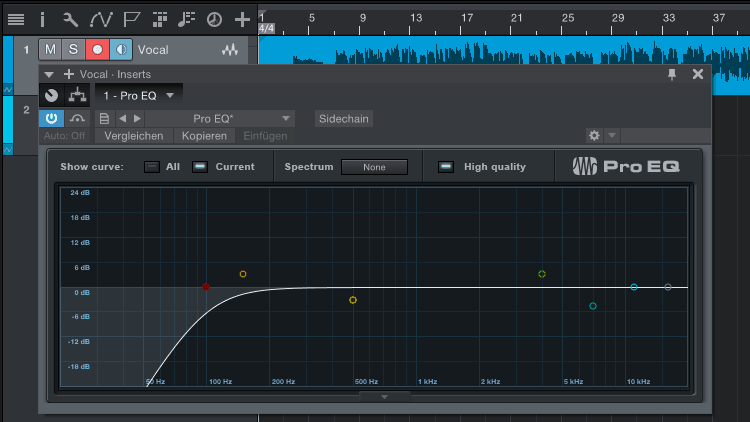
Task: Open the preset document icon menu
Action: [x=104, y=118]
